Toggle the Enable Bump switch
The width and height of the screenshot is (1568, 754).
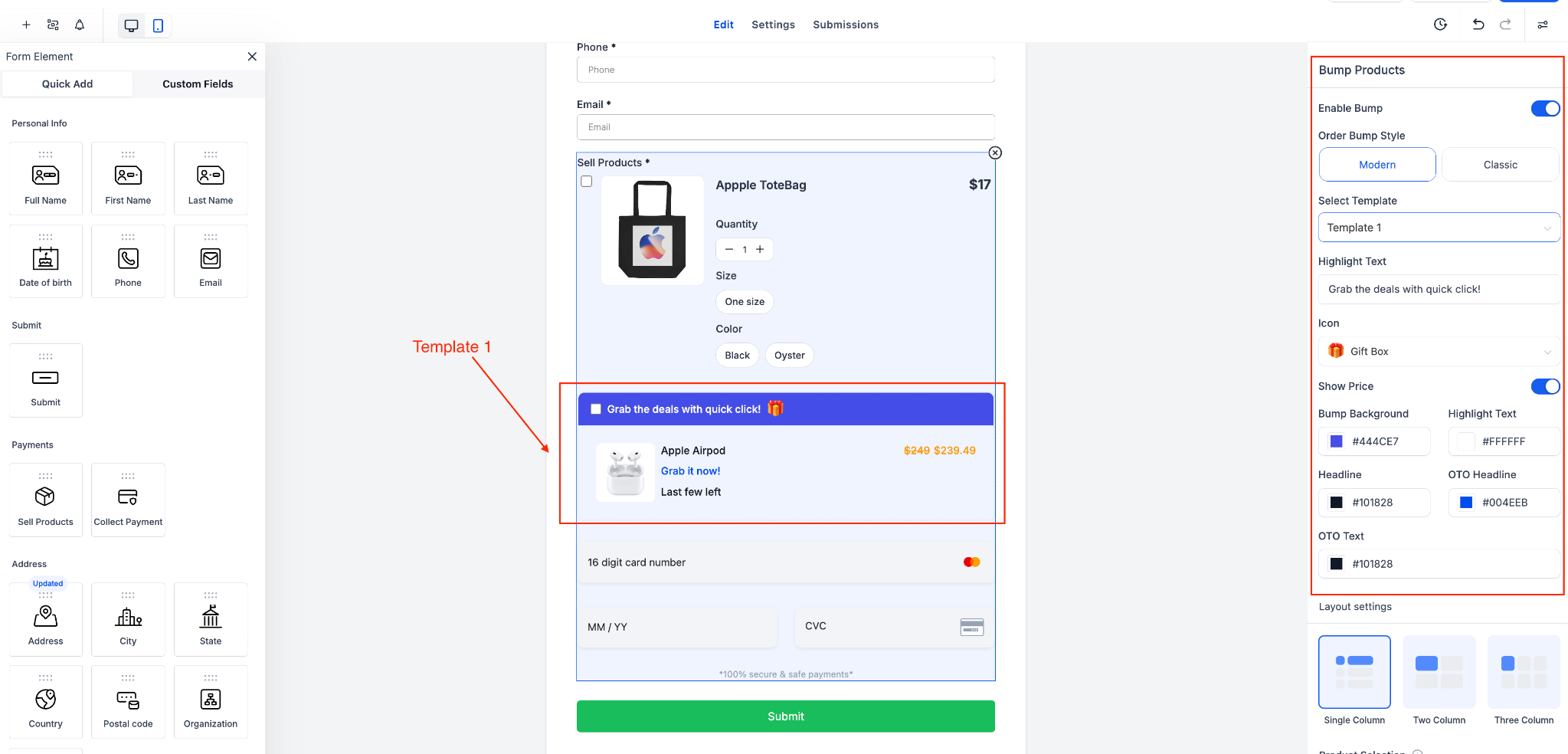tap(1545, 109)
